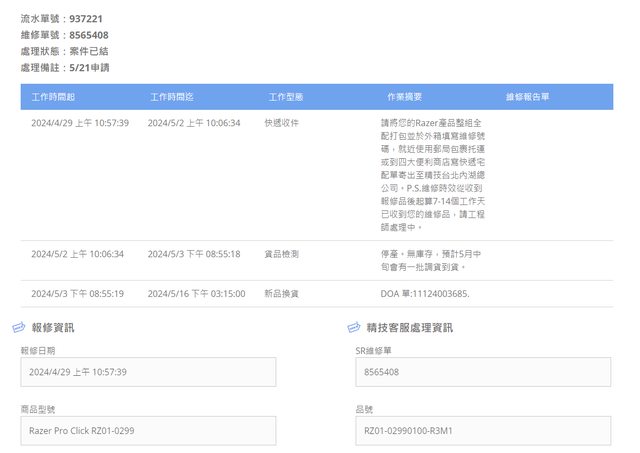The image size is (640, 453).
Task: Click the 工作時間迄 column header
Action: (x=171, y=97)
